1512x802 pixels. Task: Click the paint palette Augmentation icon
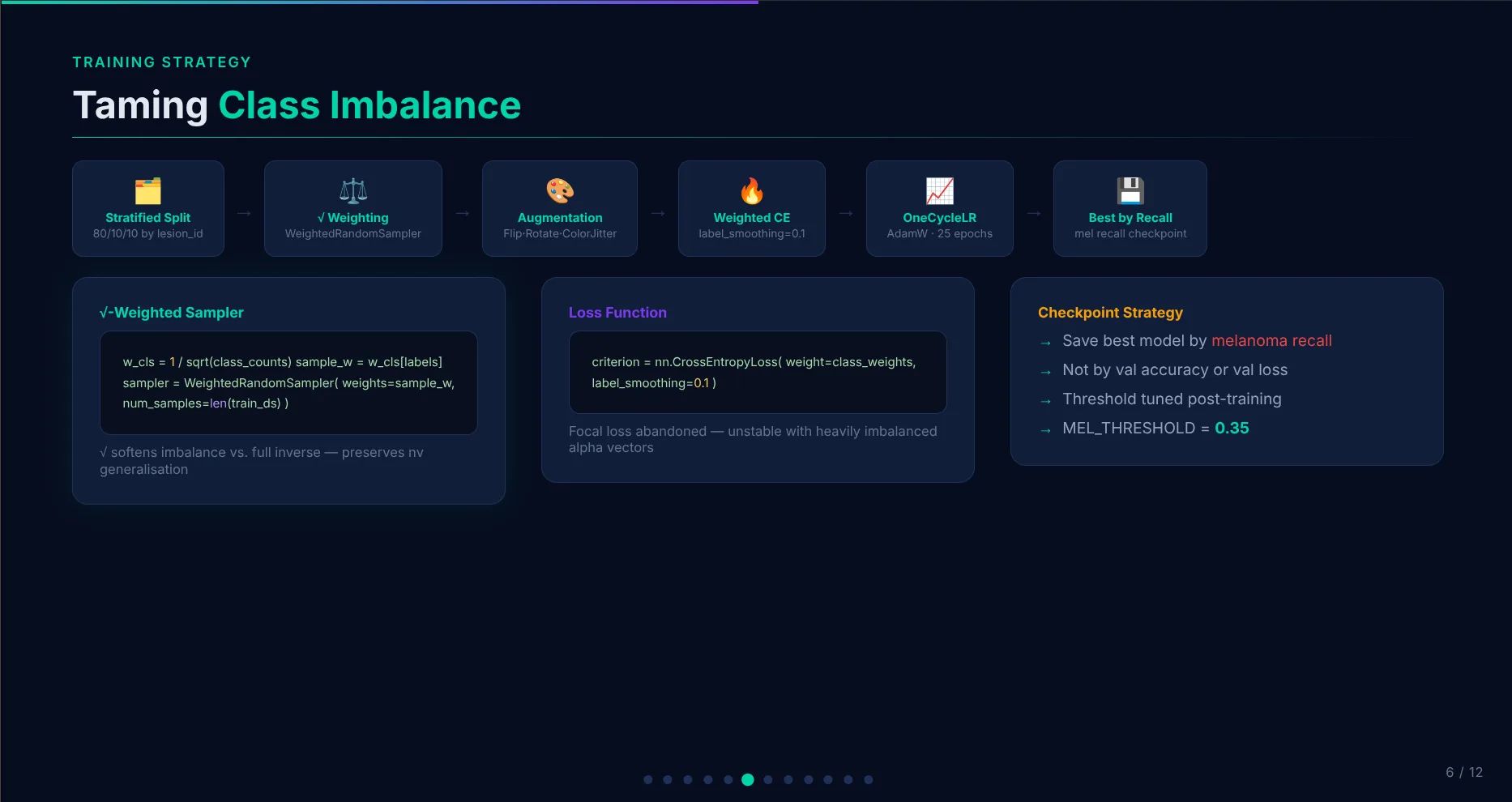click(560, 191)
